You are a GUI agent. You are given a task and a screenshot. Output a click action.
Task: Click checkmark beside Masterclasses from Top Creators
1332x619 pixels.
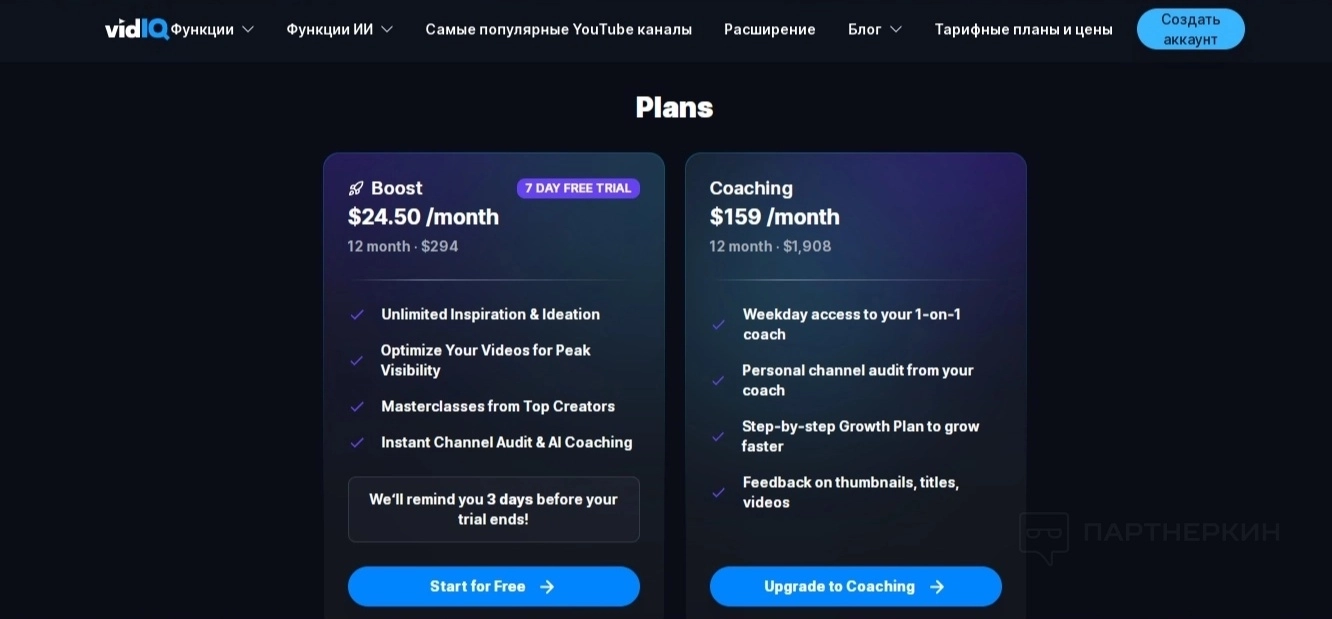[357, 407]
